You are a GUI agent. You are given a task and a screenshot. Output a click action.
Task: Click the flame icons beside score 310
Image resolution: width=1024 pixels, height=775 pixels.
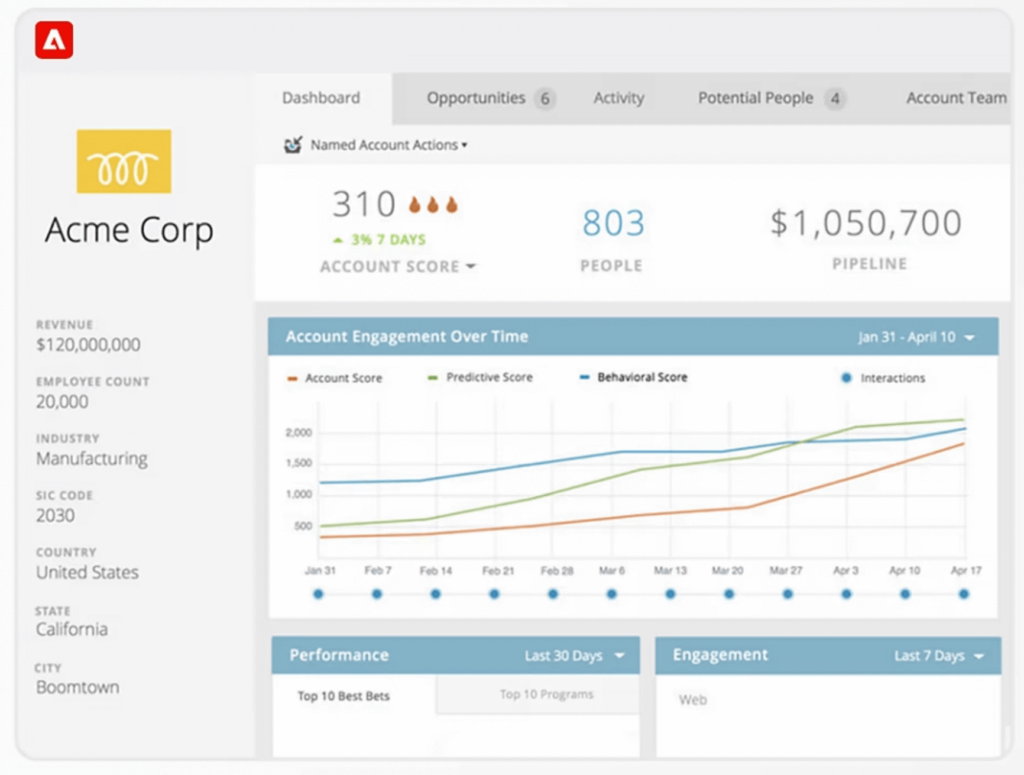point(433,204)
